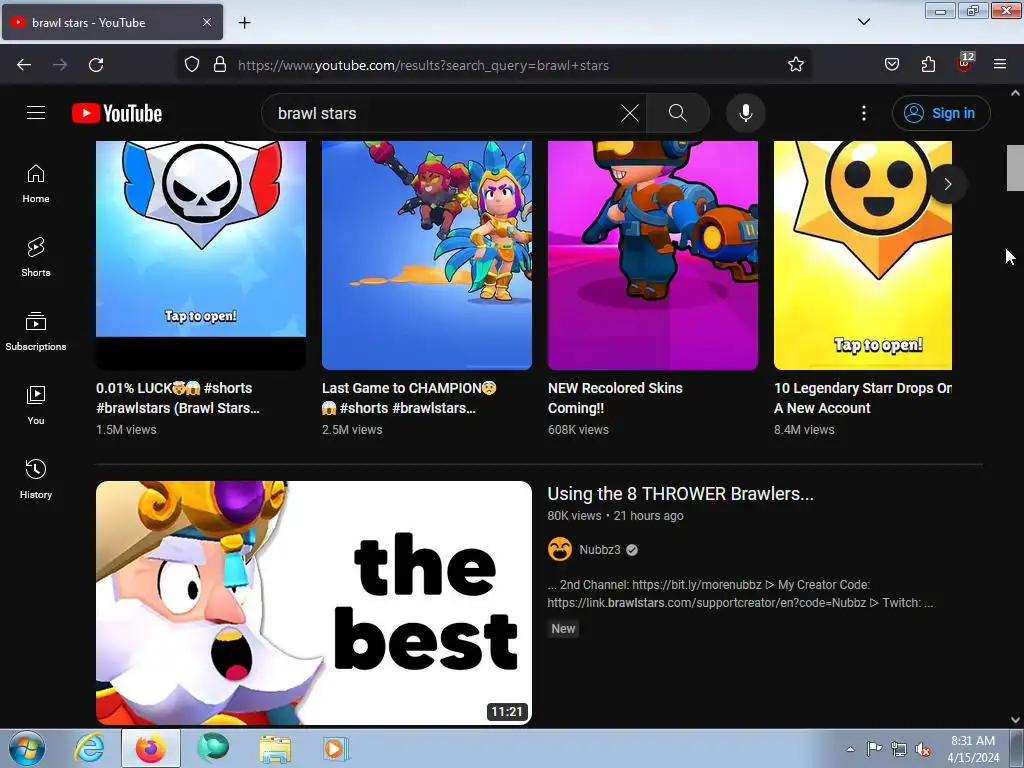Viewport: 1024px width, 768px height.
Task: Open Using the 8 THROWER Brawlers video
Action: (680, 494)
